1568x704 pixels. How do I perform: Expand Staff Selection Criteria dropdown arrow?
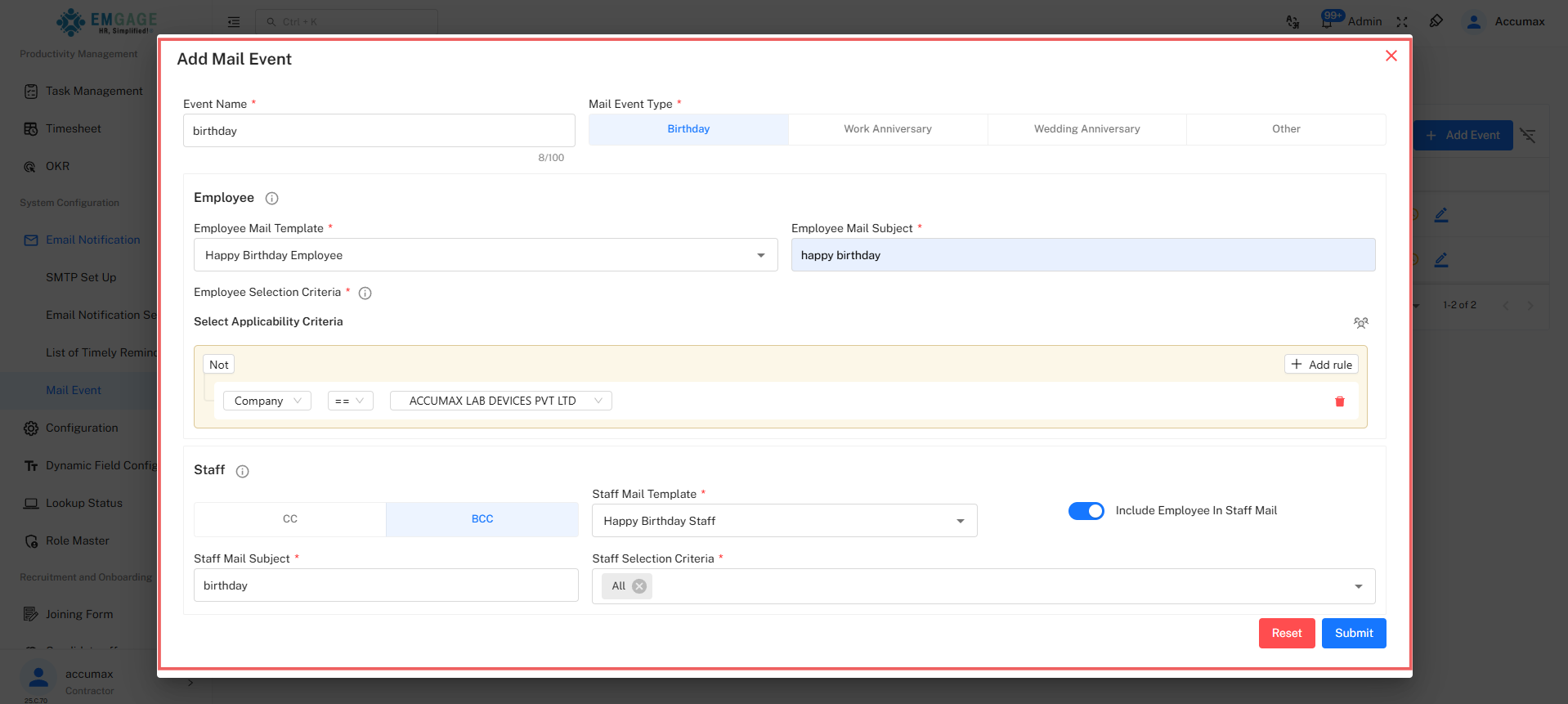1359,586
